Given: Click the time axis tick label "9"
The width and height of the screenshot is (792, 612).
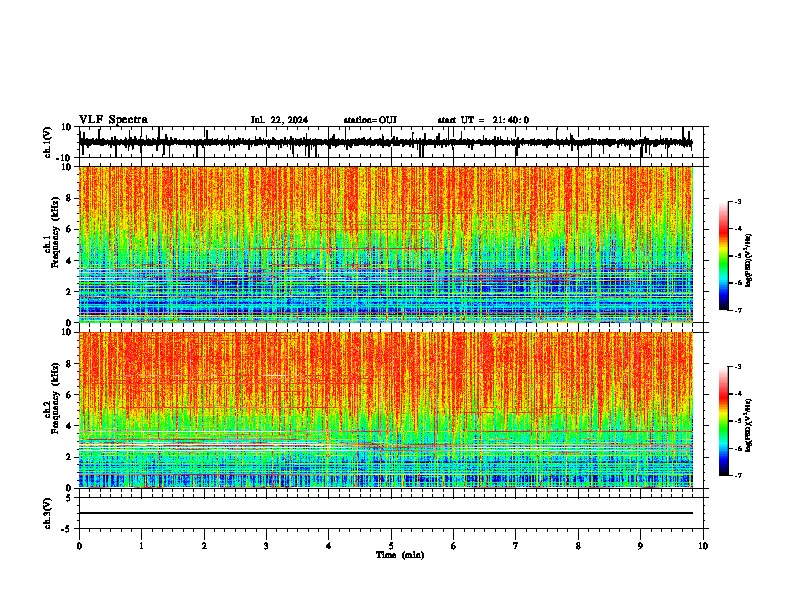Looking at the screenshot, I should [x=640, y=546].
